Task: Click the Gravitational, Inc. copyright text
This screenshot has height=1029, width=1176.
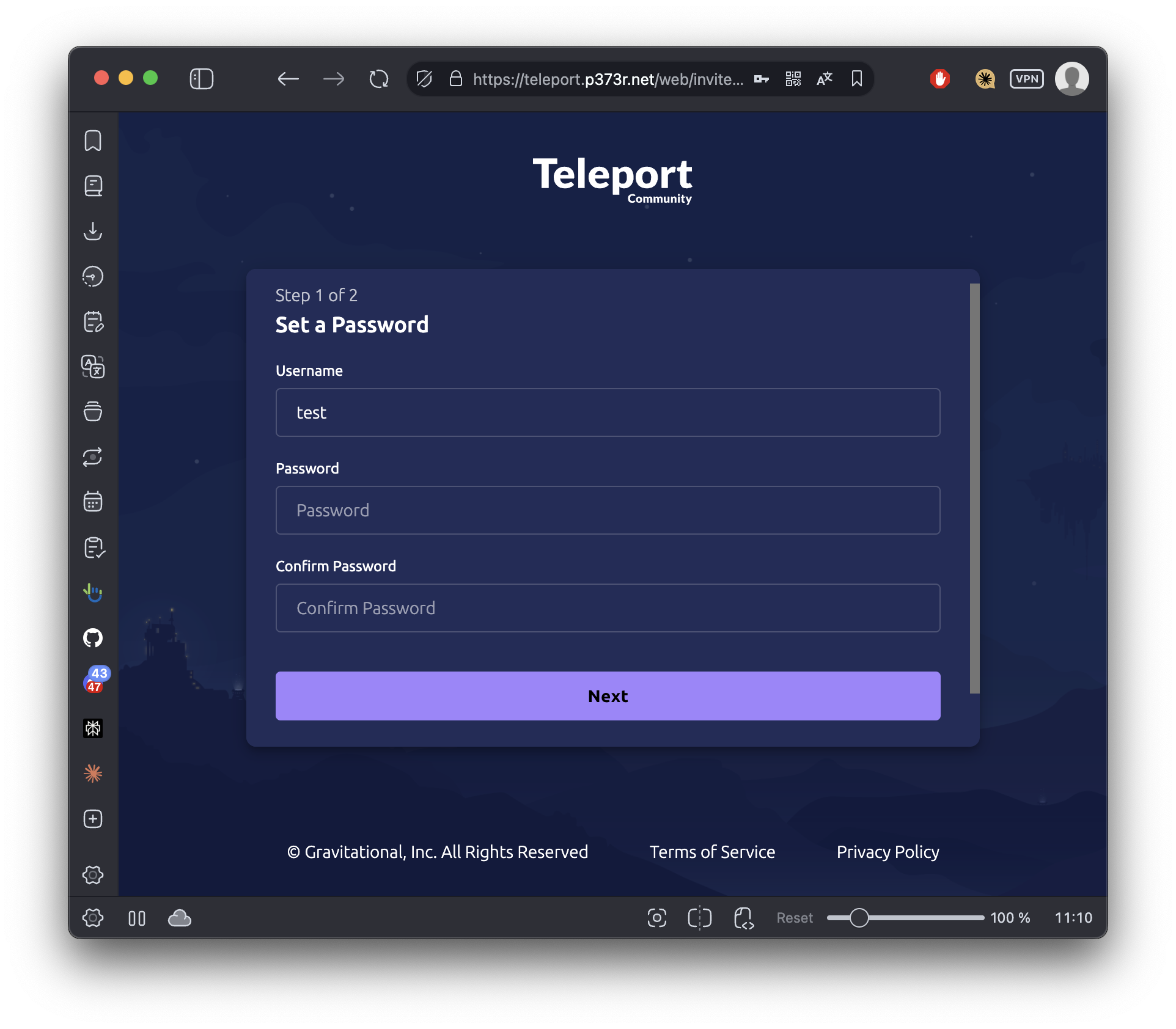Action: coord(438,852)
